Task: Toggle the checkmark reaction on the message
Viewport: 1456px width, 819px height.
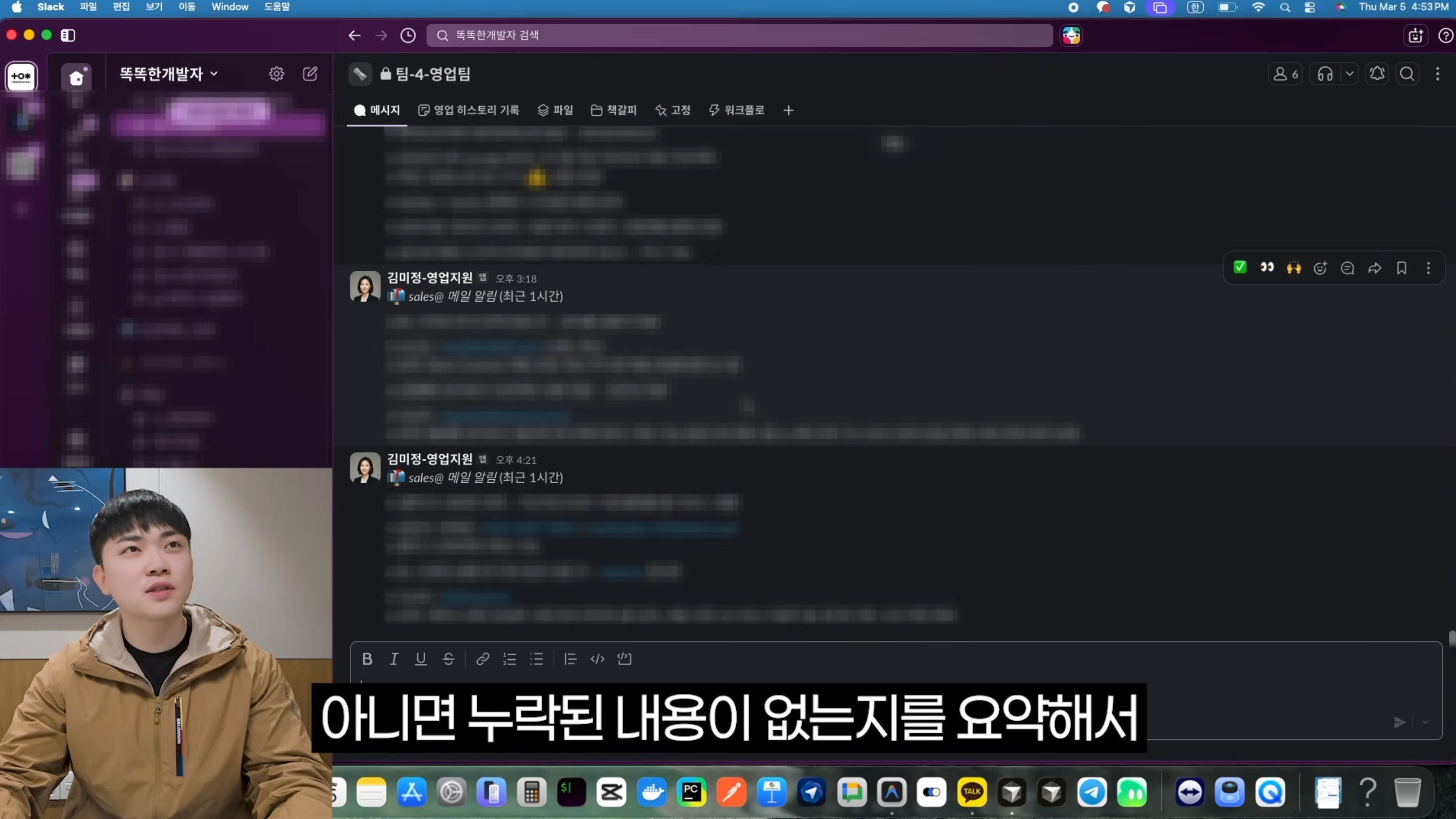Action: tap(1239, 267)
